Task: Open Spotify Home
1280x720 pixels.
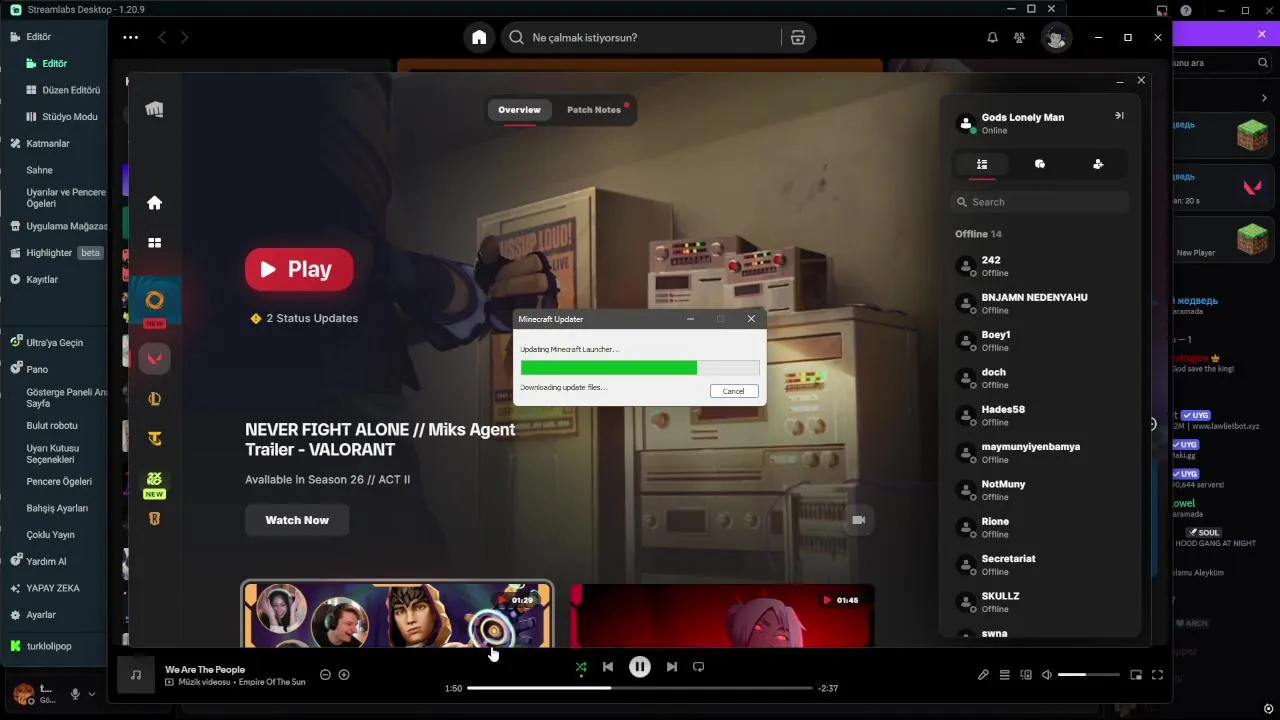Action: pyautogui.click(x=479, y=37)
